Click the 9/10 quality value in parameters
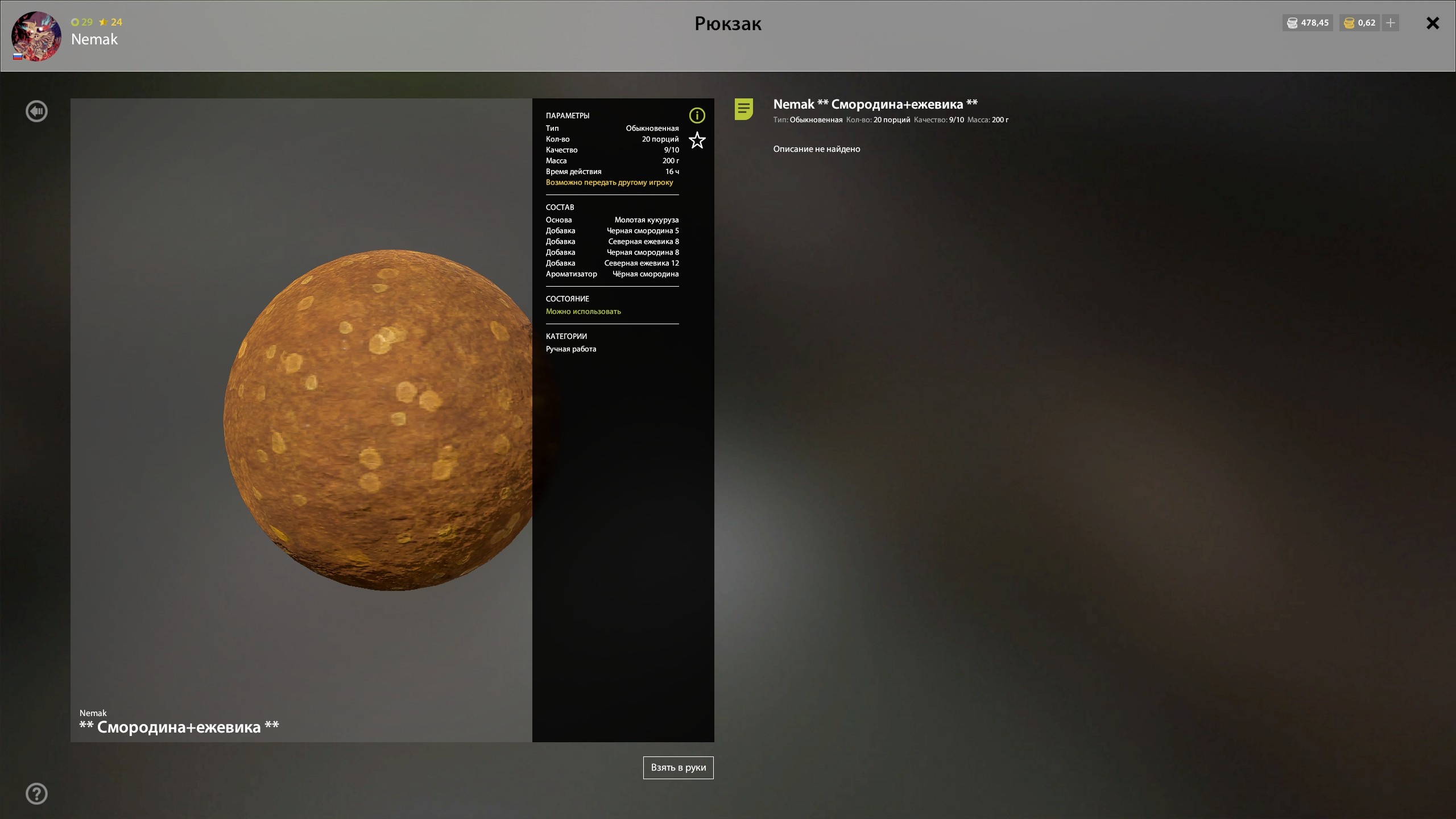This screenshot has width=1456, height=819. pyautogui.click(x=672, y=150)
